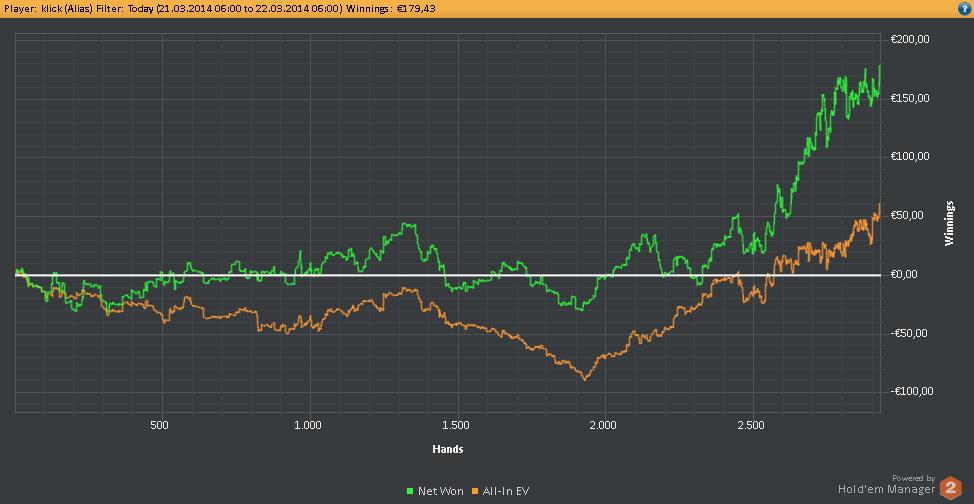Click the Powered by Hold'em Manager text
This screenshot has height=504, width=974.
click(x=886, y=485)
